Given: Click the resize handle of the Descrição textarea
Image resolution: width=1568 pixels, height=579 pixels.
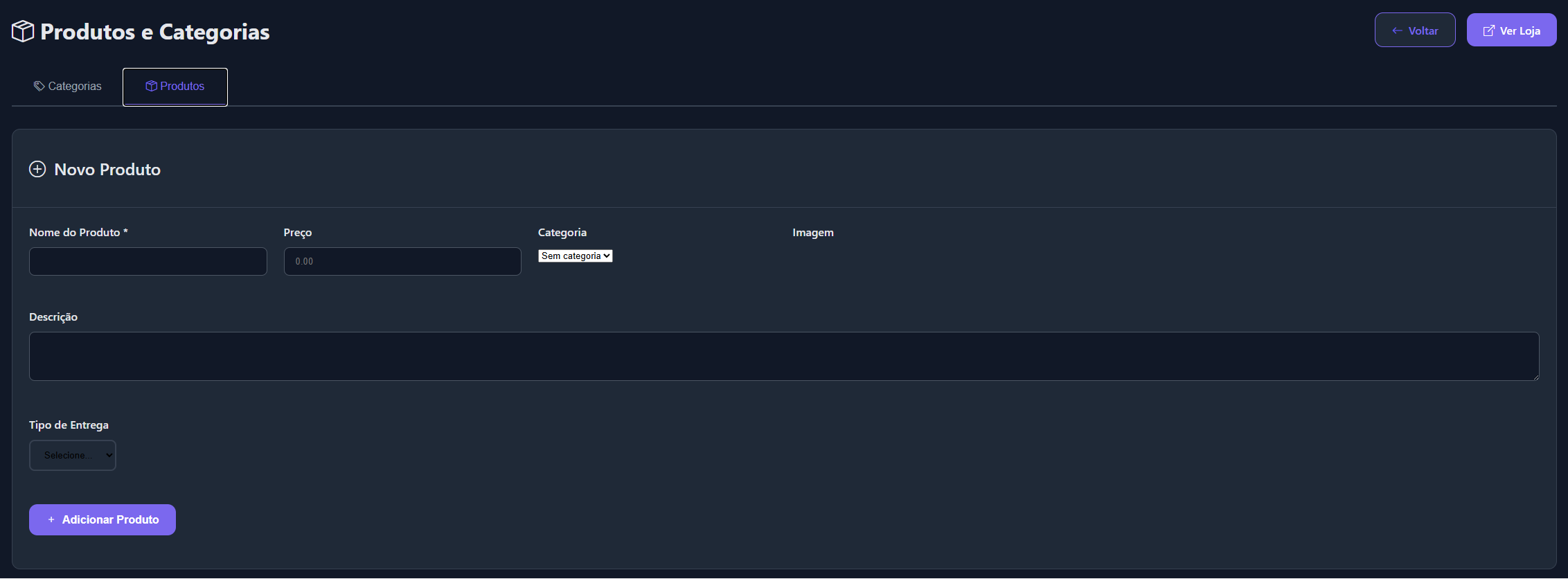Looking at the screenshot, I should tap(1535, 376).
